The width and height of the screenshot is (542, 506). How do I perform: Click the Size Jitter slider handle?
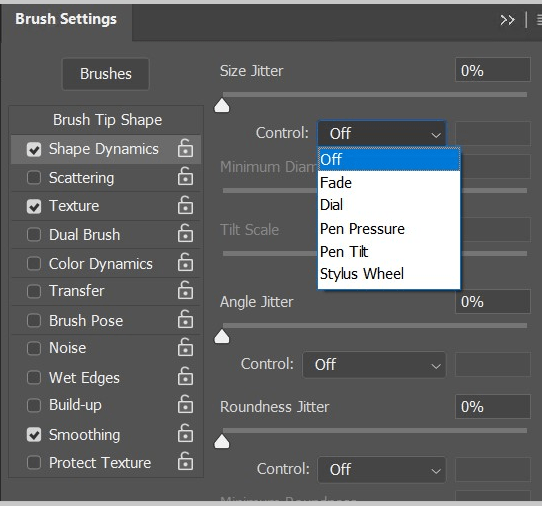pos(222,105)
